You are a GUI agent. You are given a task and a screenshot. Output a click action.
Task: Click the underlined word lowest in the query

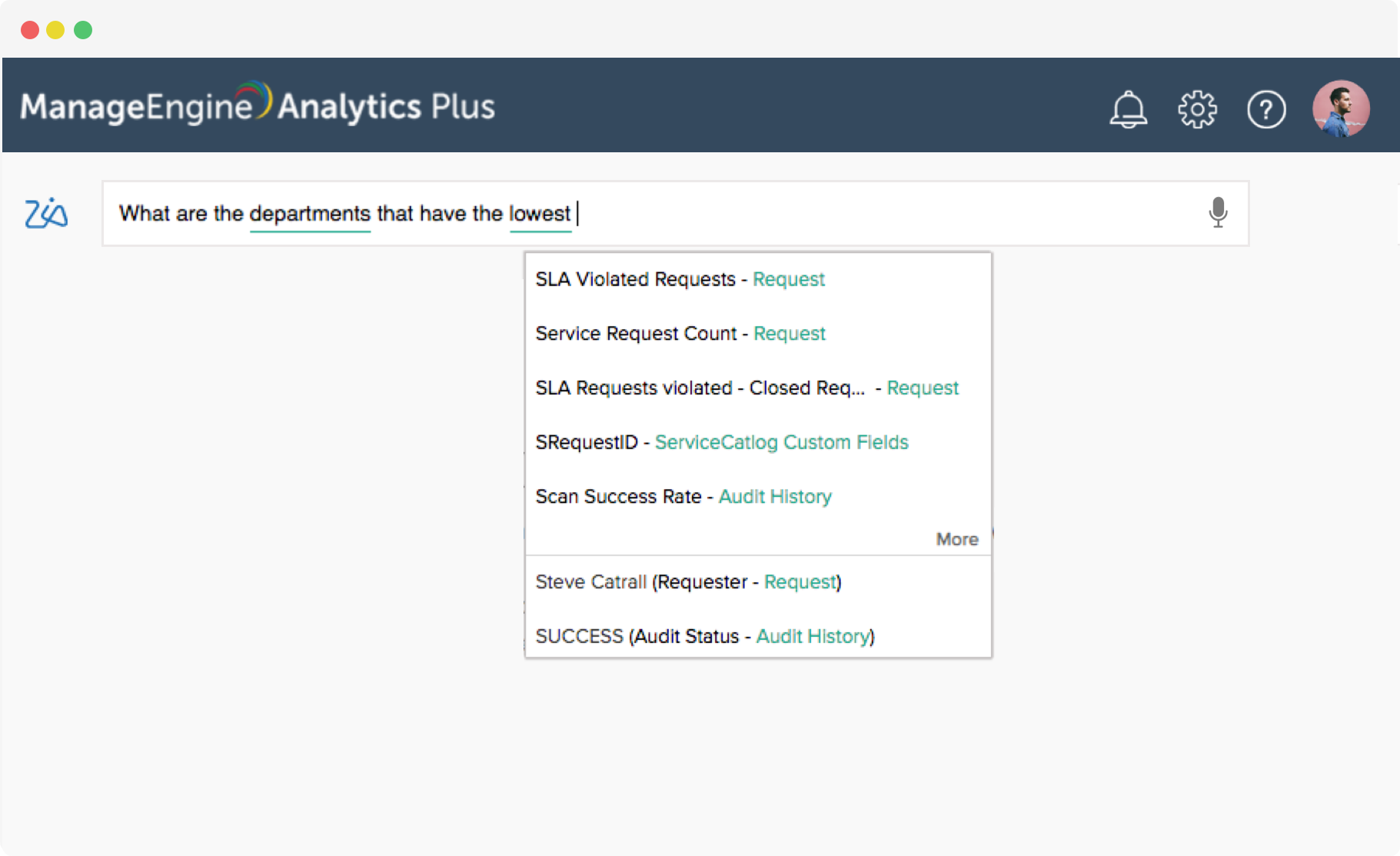(540, 213)
